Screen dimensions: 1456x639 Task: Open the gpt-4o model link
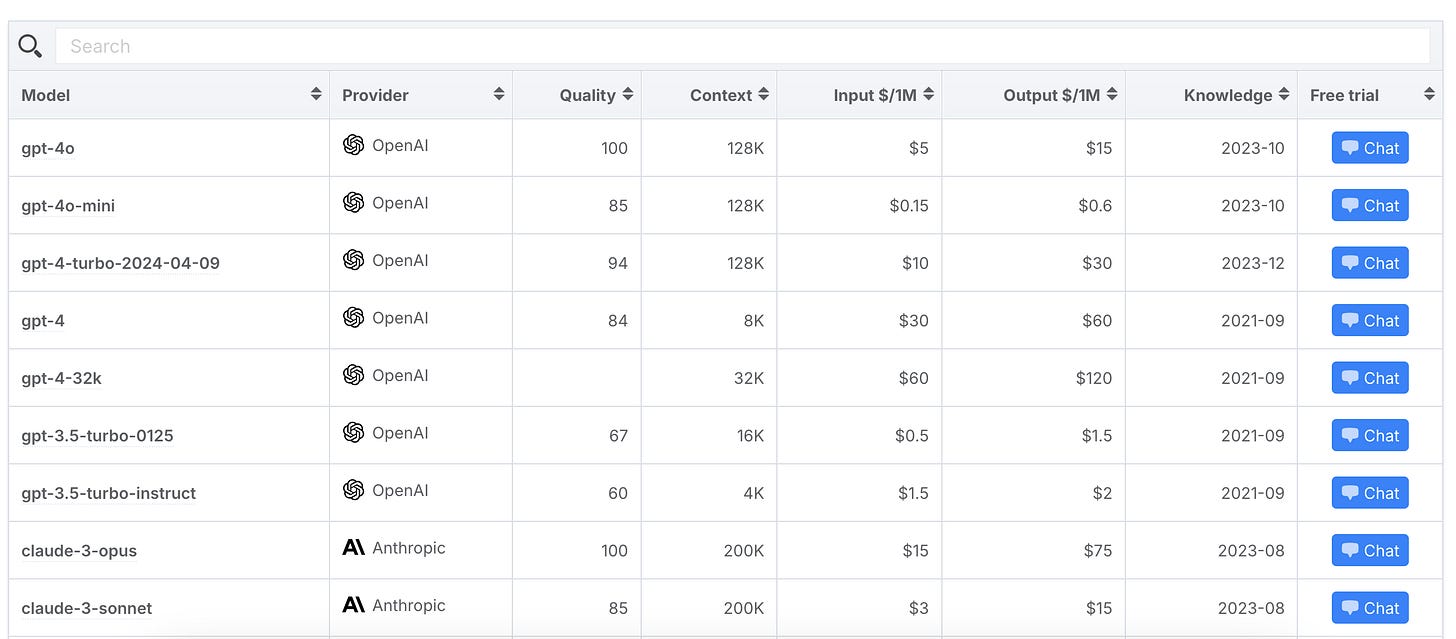point(48,148)
